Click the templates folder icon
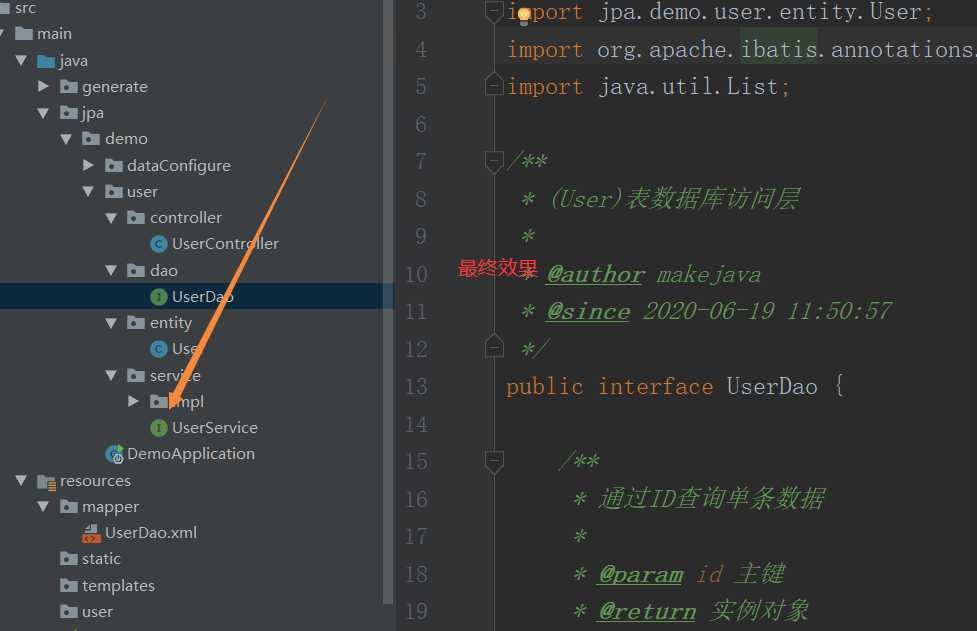This screenshot has width=977, height=631. click(x=69, y=586)
